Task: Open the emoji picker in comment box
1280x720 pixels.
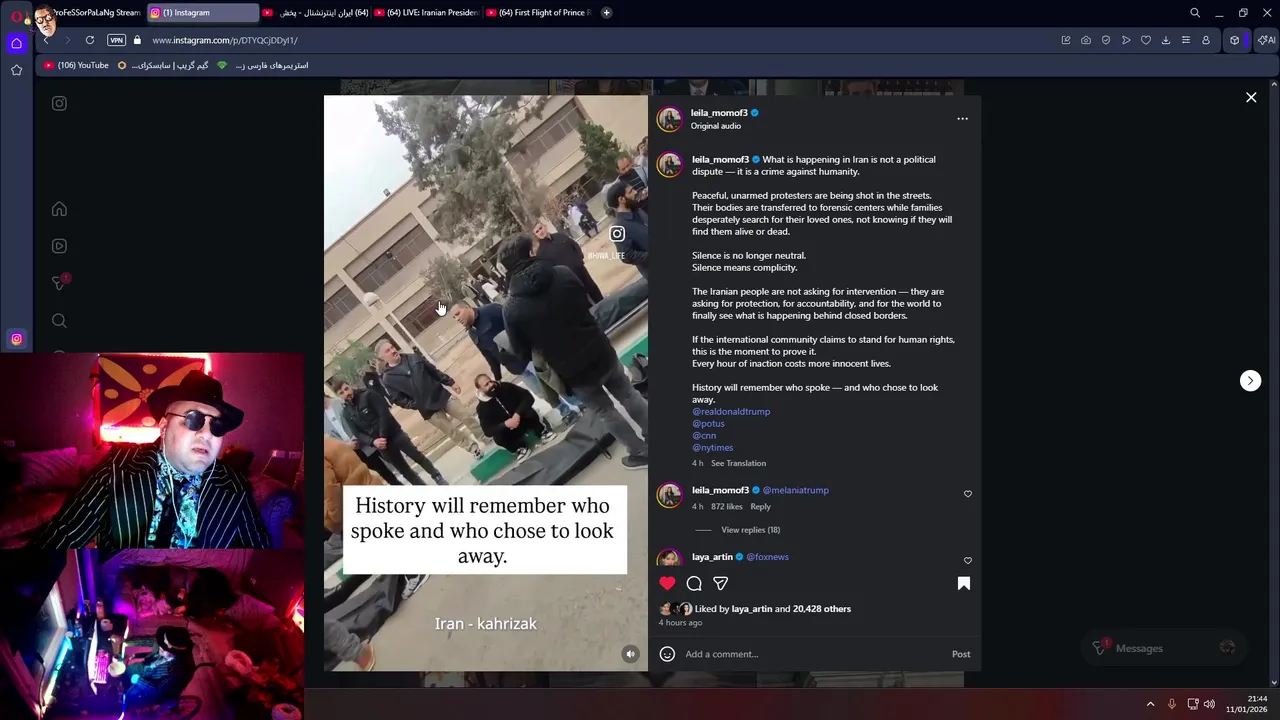Action: pyautogui.click(x=667, y=654)
